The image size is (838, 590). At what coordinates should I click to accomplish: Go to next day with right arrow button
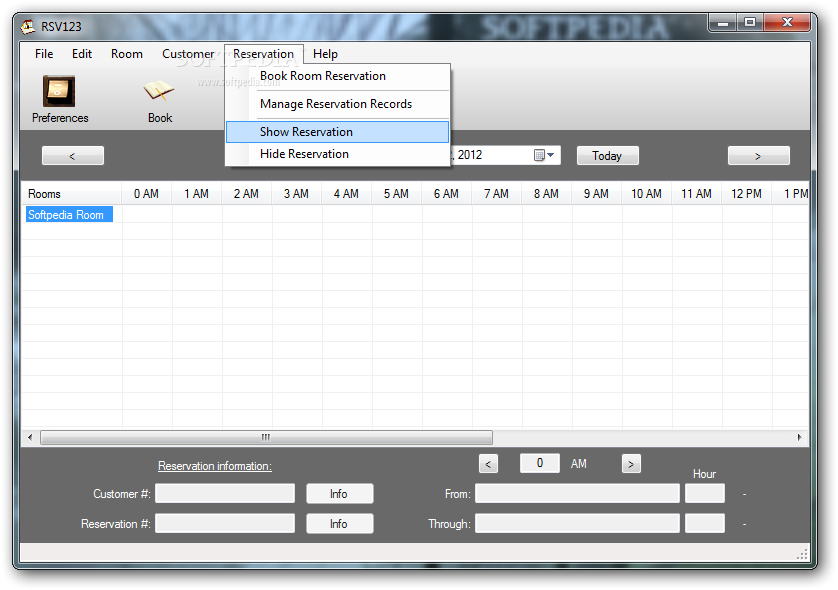point(758,156)
